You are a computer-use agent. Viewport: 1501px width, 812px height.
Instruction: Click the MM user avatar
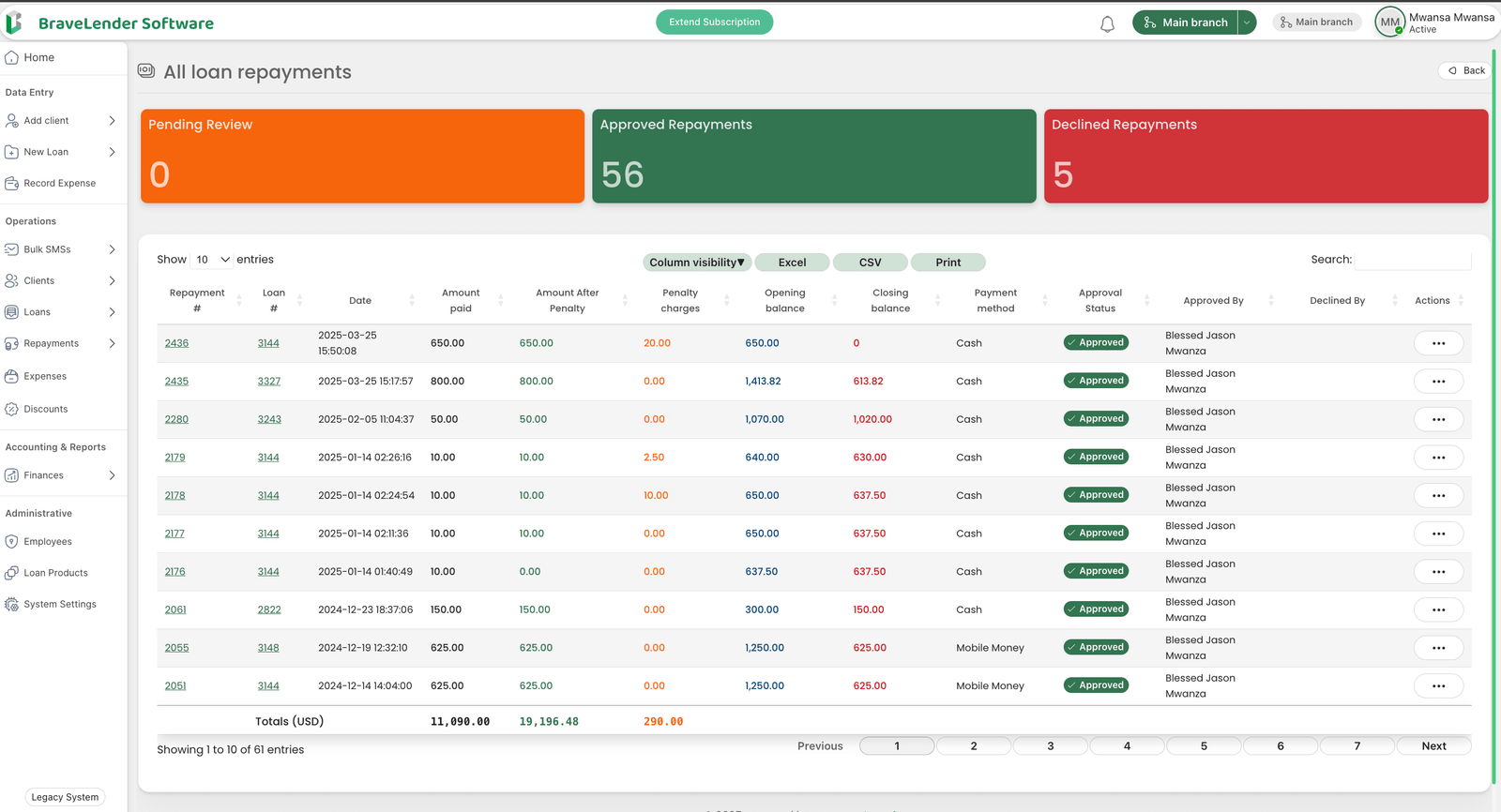(x=1389, y=23)
